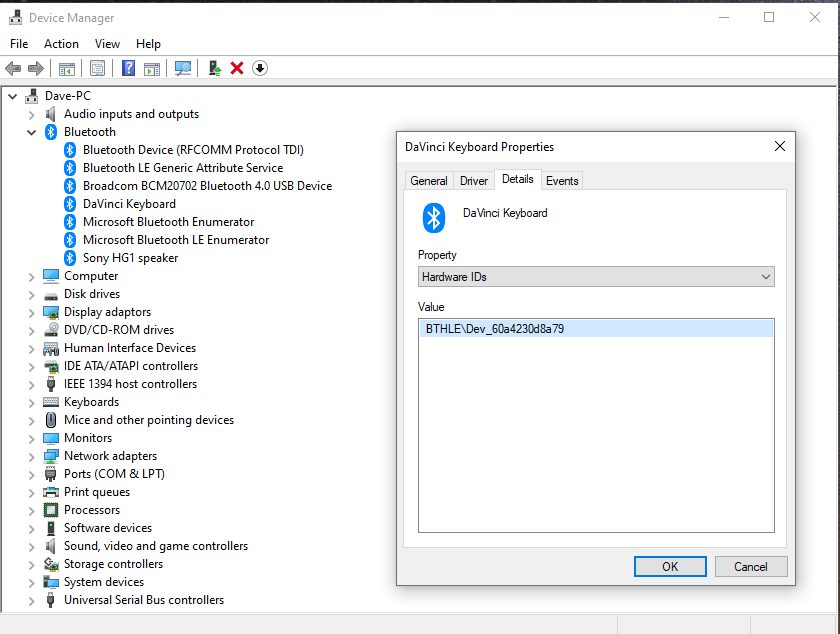Screen dimensions: 840x634
Task: Select Microsoft Bluetooth LE Enumerator entry
Action: point(176,240)
